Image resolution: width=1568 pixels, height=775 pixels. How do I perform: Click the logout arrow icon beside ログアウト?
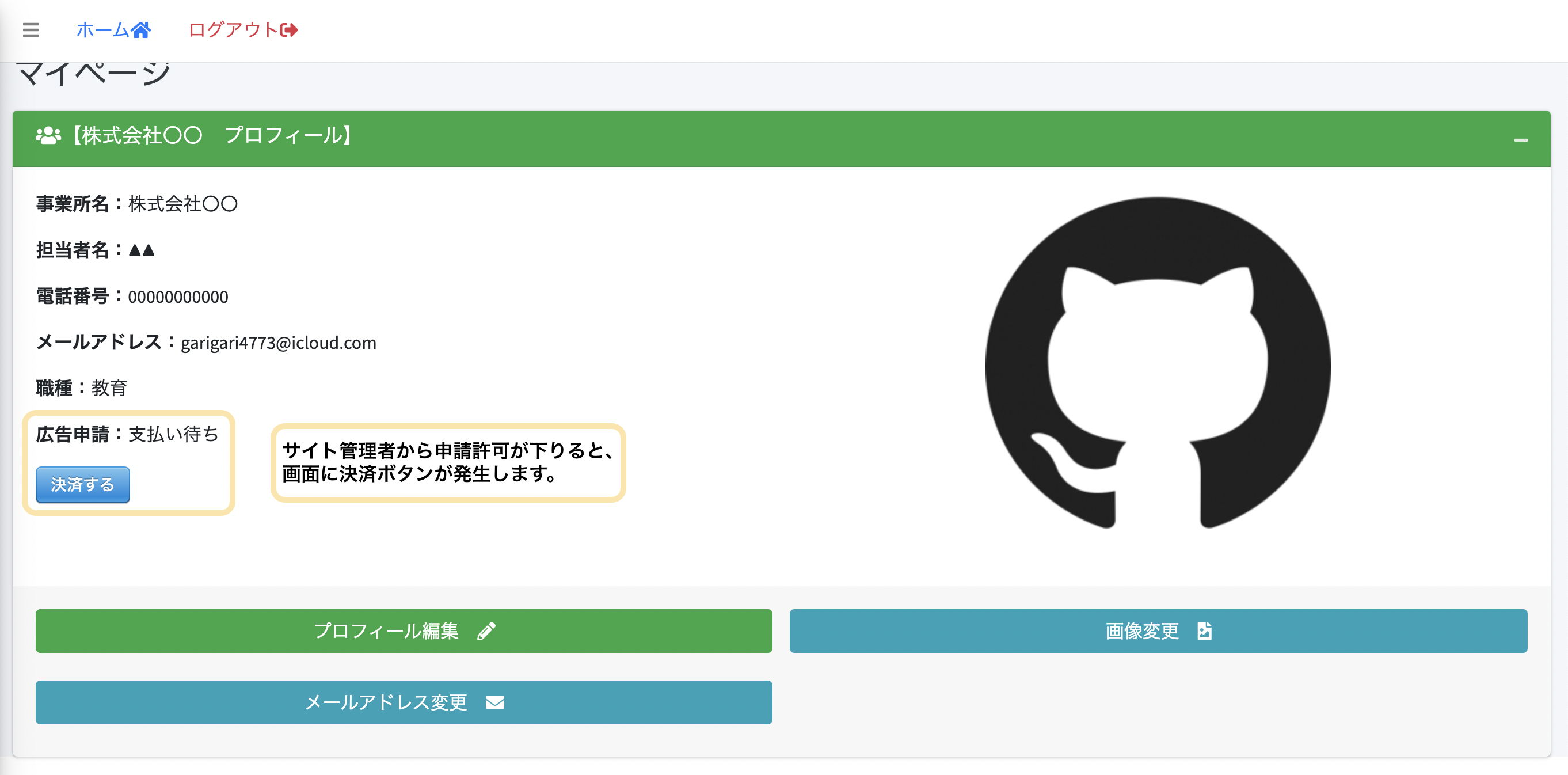[x=288, y=29]
